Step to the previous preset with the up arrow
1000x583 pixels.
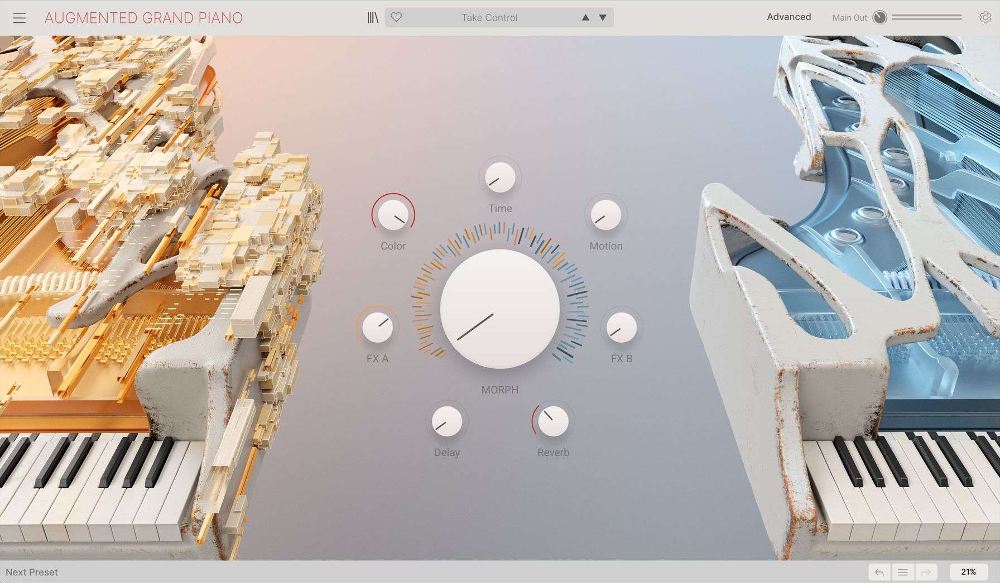(x=585, y=16)
